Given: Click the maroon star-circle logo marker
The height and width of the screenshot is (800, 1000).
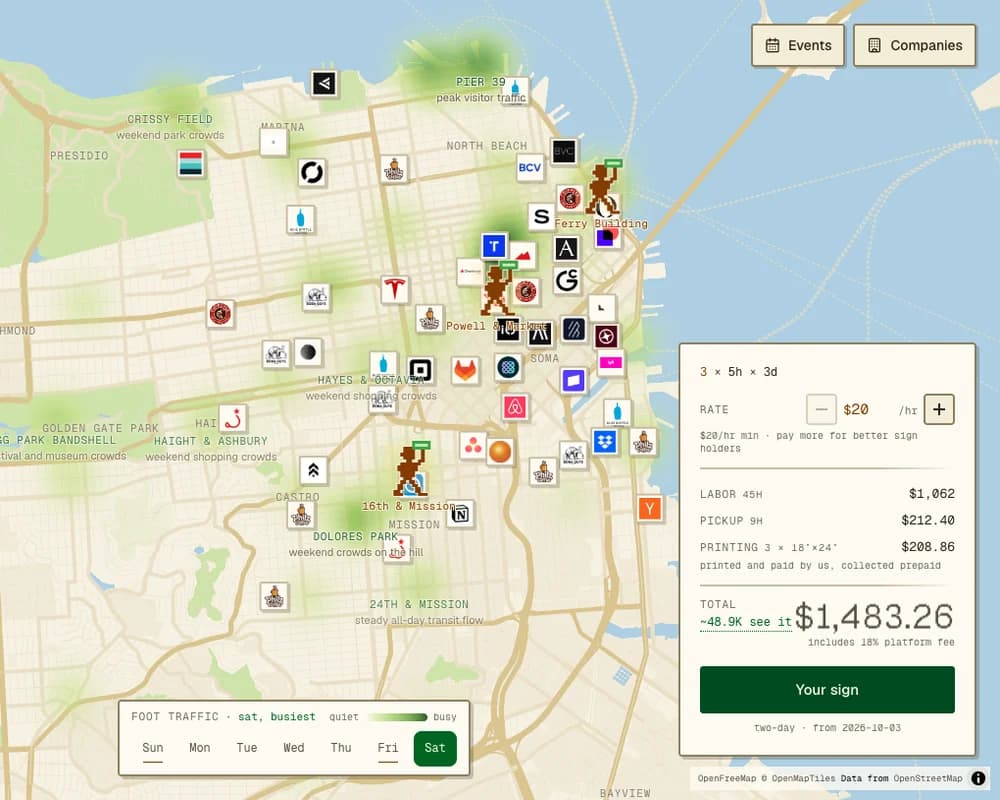Looking at the screenshot, I should point(606,336).
